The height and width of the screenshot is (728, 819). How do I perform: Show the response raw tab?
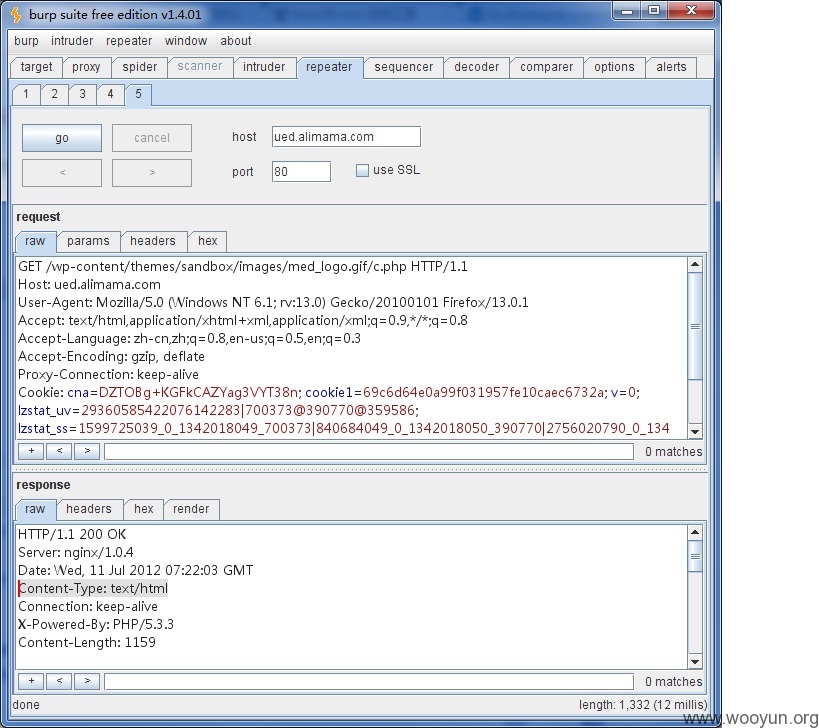click(35, 509)
